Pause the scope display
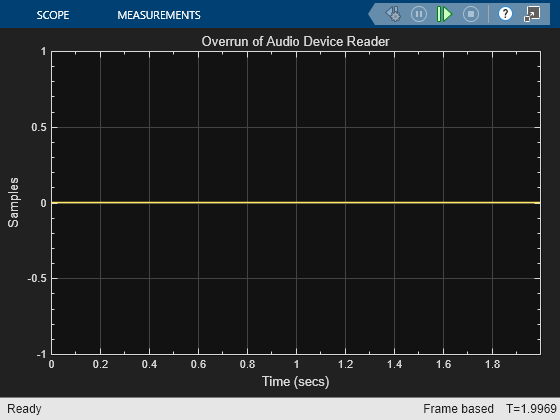 coord(419,14)
